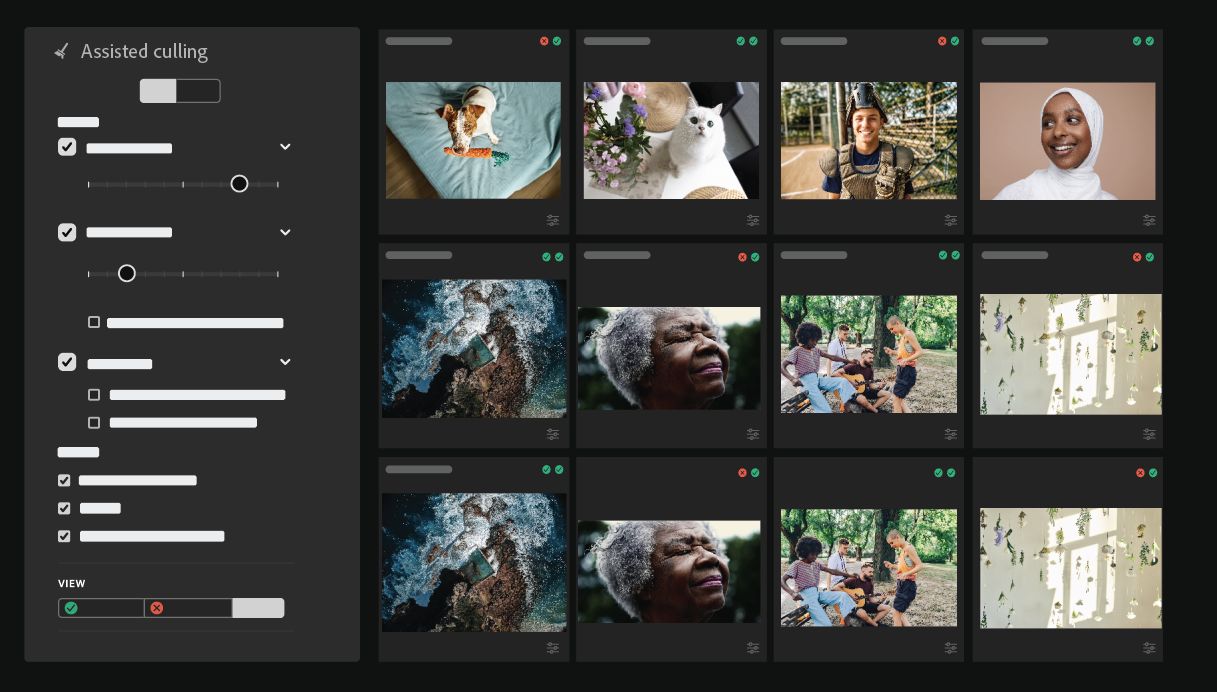Open adjustments icon on the dog photo card
Image resolution: width=1217 pixels, height=692 pixels.
tap(553, 220)
